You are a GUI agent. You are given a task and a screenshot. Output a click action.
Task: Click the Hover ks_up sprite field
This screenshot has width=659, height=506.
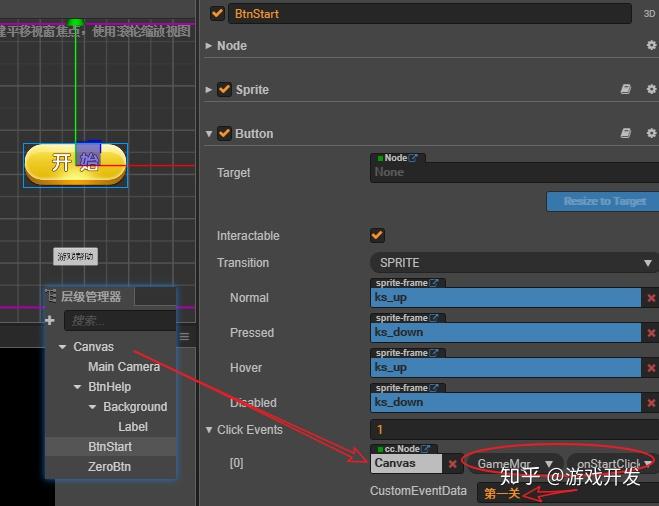pyautogui.click(x=506, y=367)
